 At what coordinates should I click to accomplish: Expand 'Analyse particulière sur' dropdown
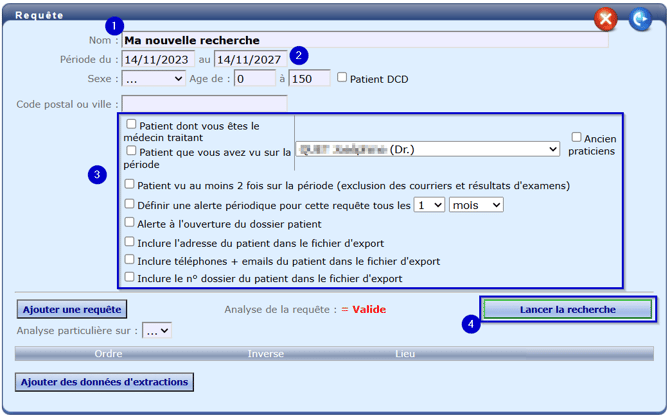(x=157, y=329)
